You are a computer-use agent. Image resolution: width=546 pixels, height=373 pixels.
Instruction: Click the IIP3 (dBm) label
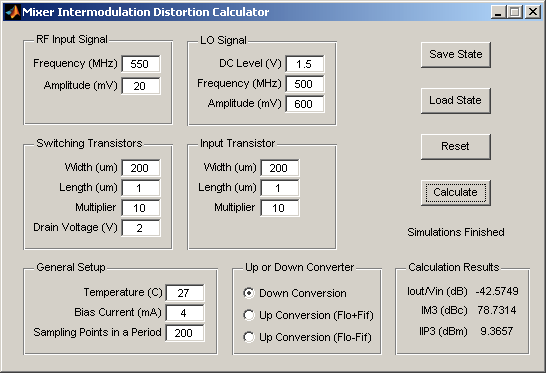[x=443, y=331]
